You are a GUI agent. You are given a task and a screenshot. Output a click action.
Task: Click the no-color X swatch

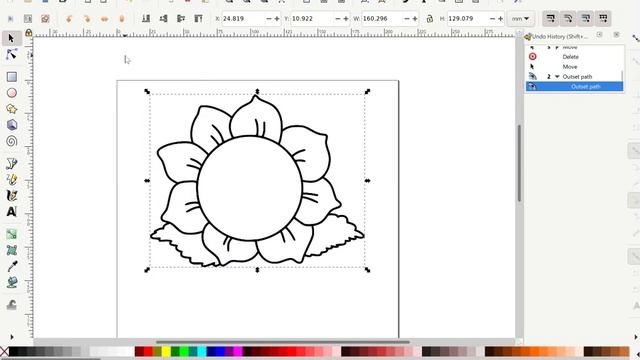tap(4, 351)
